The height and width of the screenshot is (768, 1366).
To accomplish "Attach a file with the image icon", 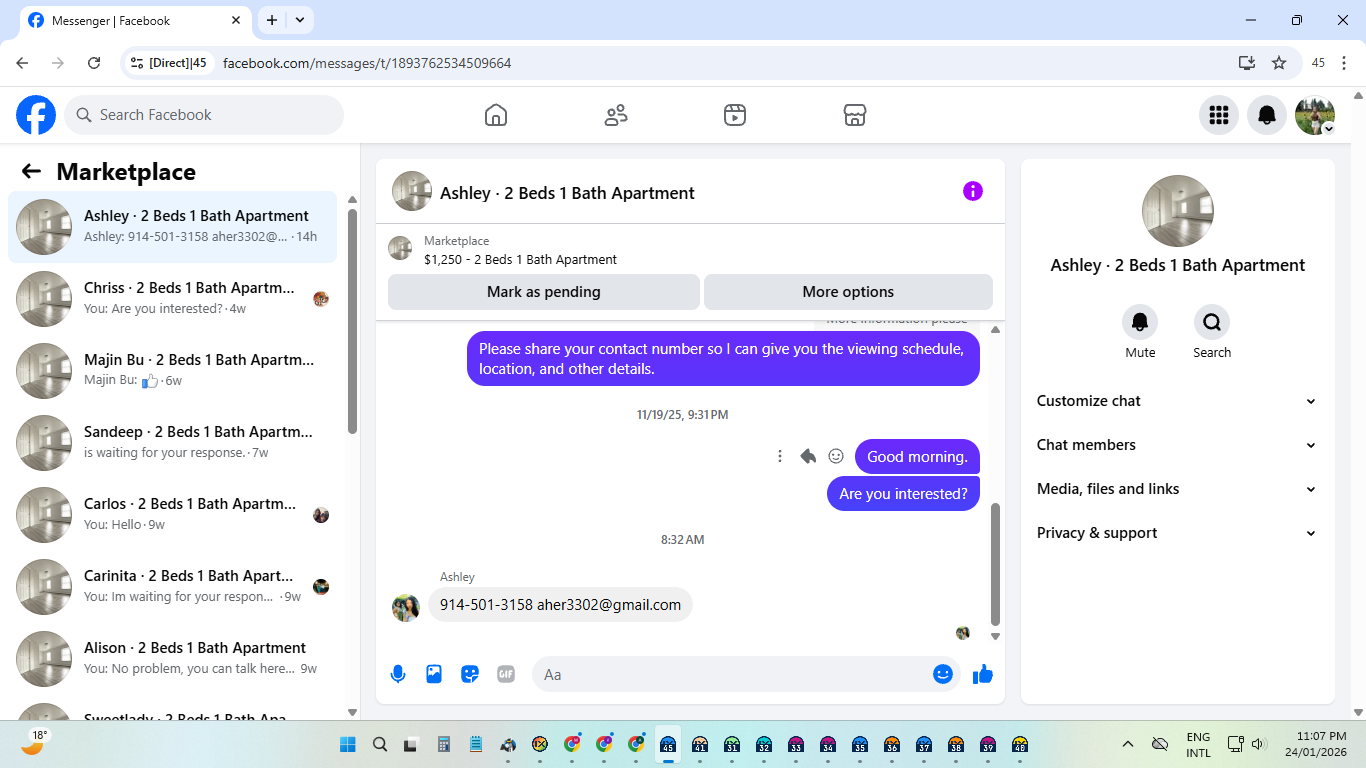I will [434, 674].
